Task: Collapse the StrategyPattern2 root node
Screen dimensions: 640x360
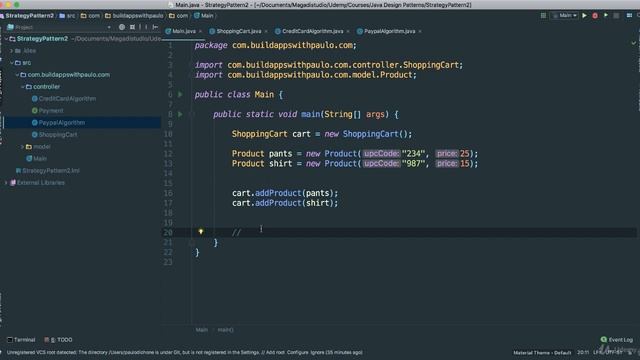Action: (x=7, y=39)
